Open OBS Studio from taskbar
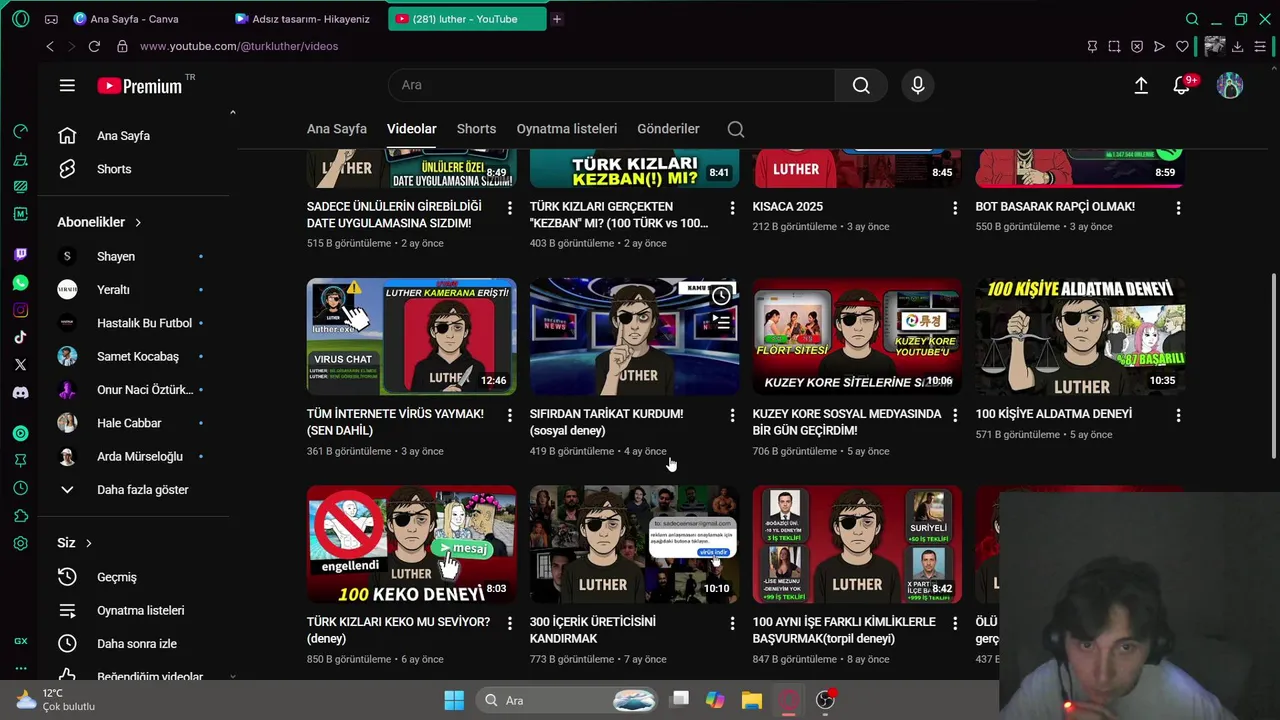The image size is (1280, 720). click(x=825, y=700)
